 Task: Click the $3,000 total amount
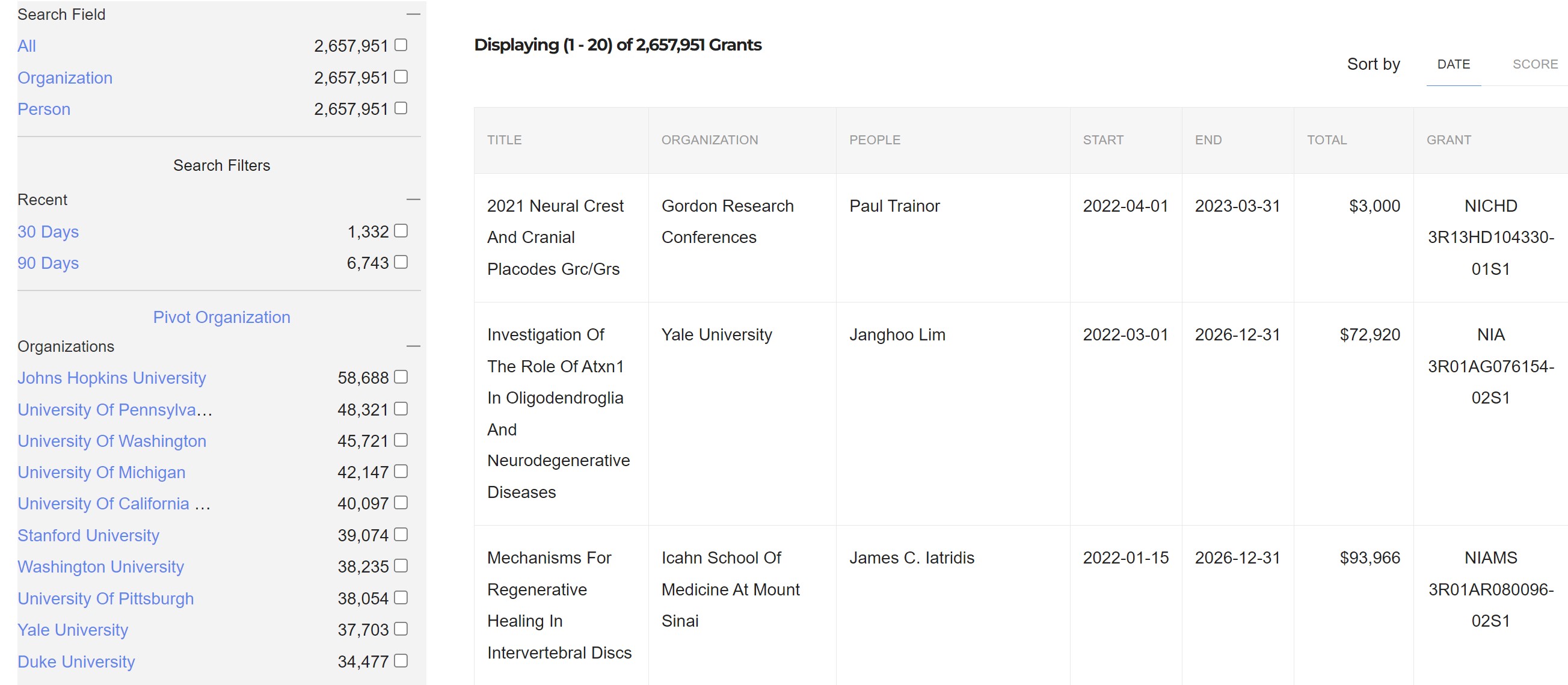pos(1374,206)
